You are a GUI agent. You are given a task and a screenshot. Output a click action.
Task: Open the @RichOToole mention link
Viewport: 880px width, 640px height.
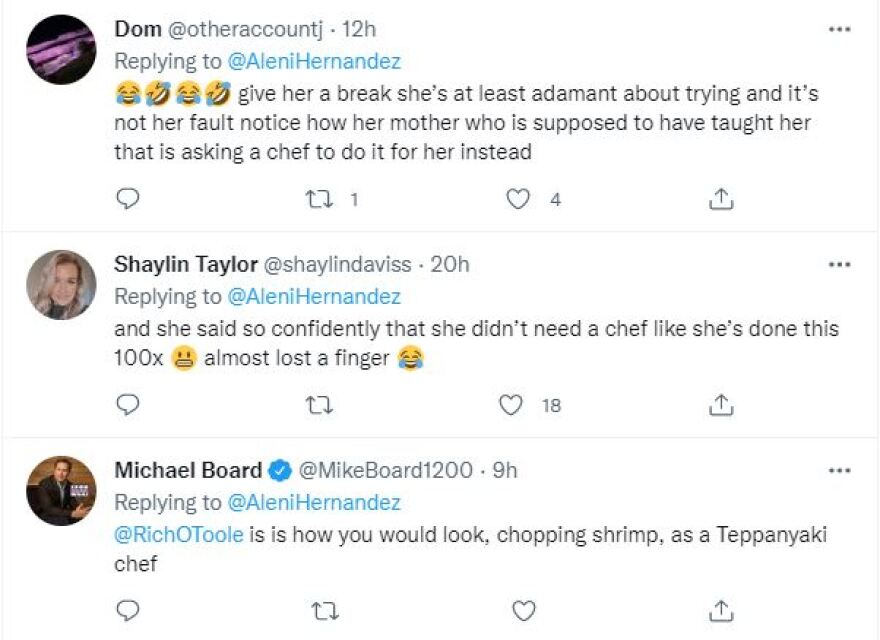coord(179,534)
